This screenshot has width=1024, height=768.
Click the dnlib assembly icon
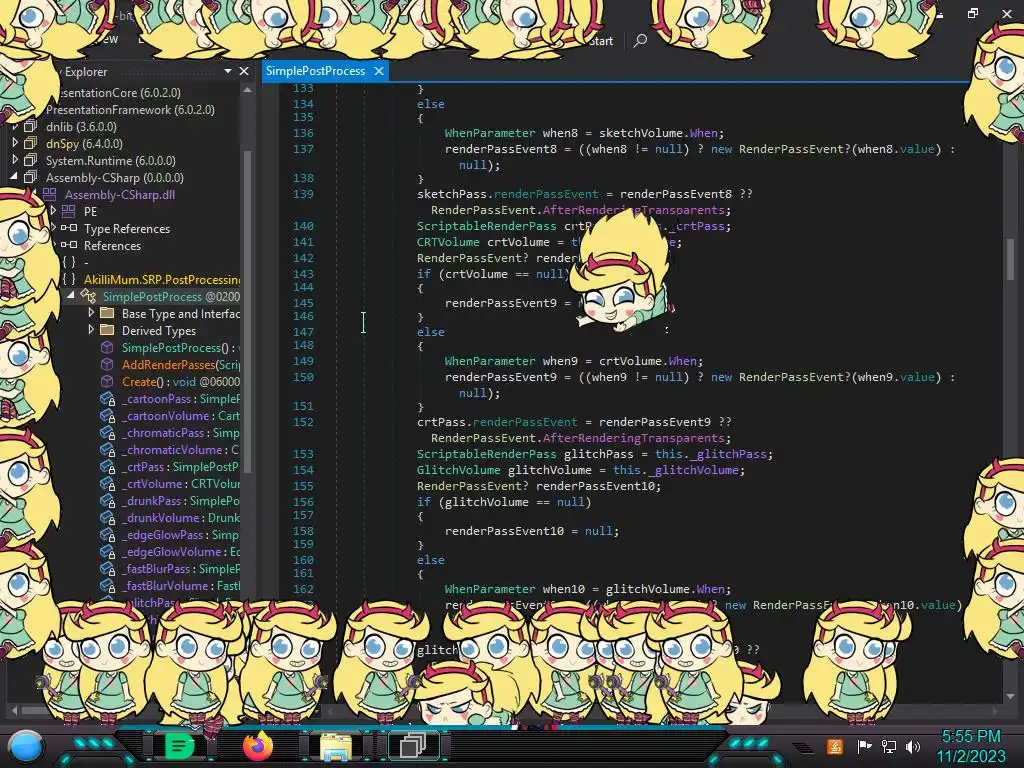point(30,126)
